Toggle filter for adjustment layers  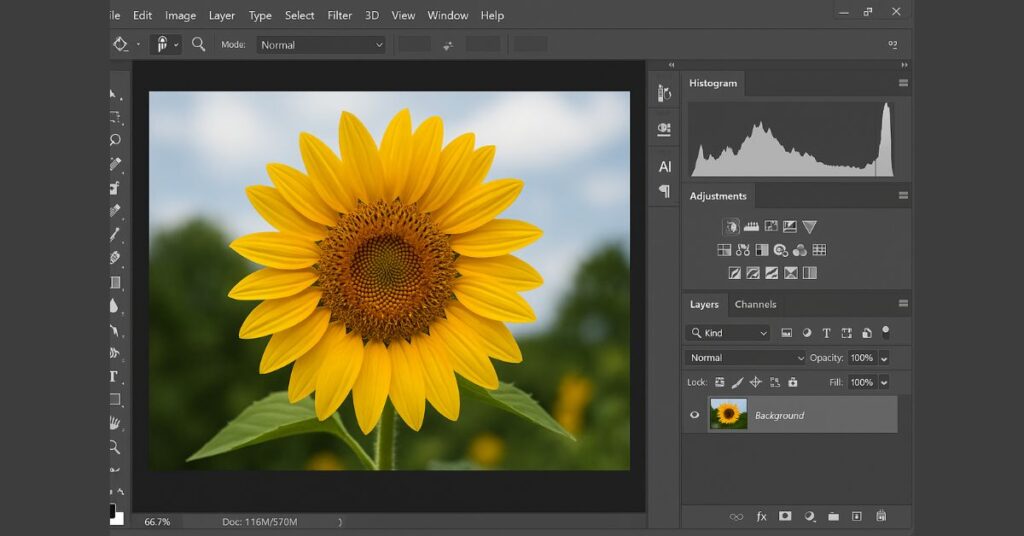tap(807, 333)
